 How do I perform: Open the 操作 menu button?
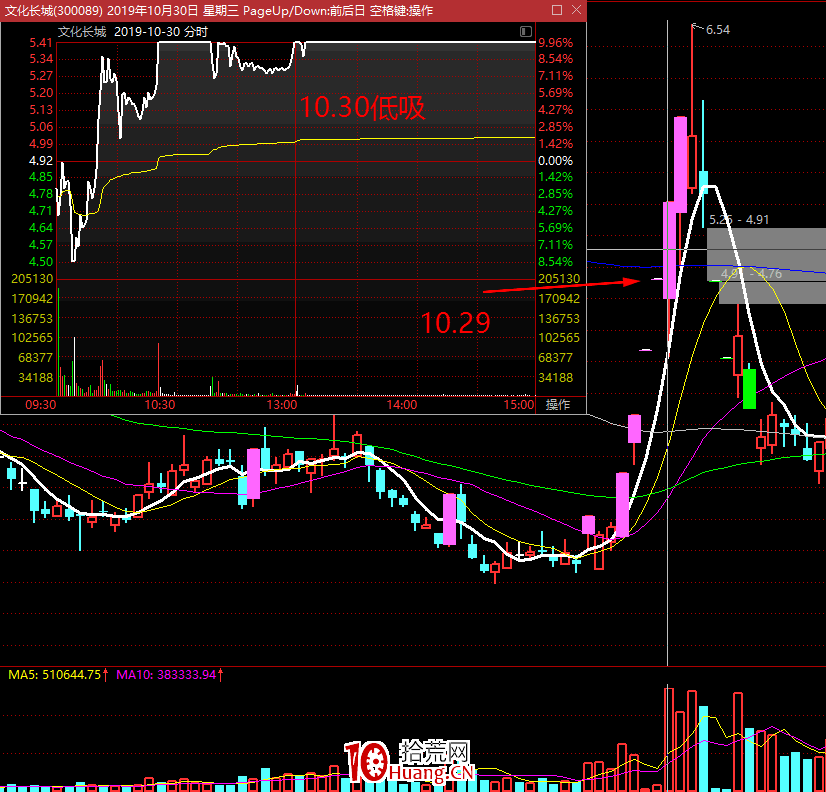pos(558,405)
